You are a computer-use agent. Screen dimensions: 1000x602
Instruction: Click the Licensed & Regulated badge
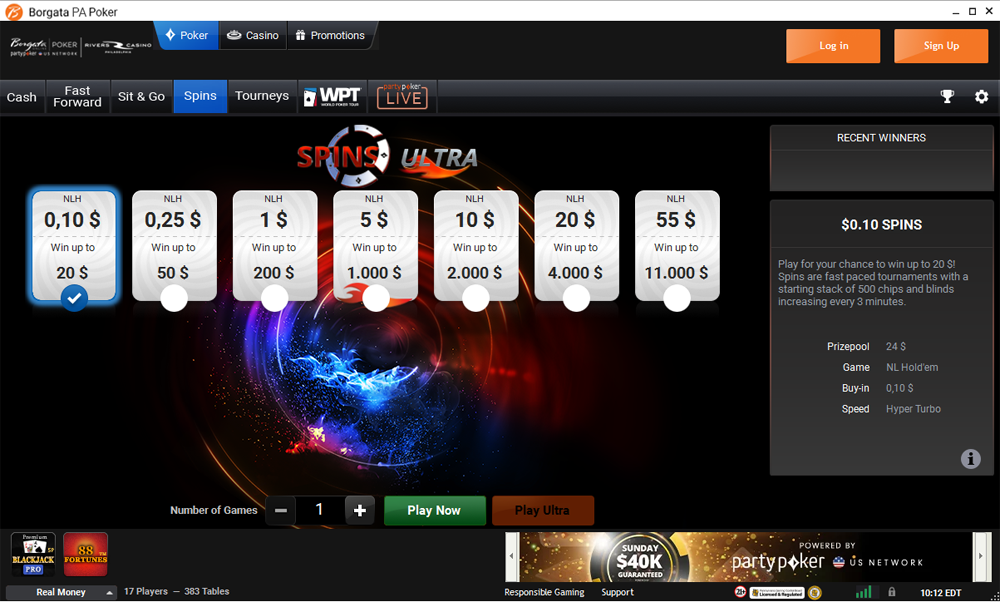777,592
